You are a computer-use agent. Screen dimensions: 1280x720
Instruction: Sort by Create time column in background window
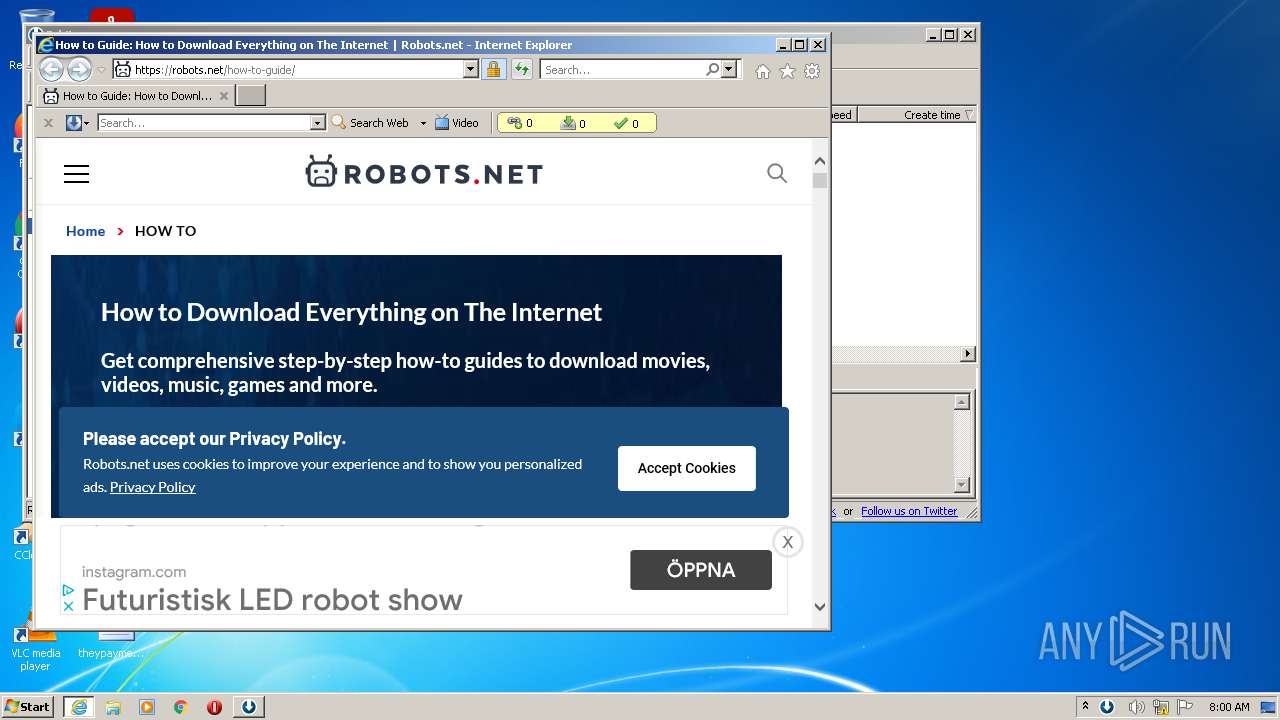(x=932, y=115)
